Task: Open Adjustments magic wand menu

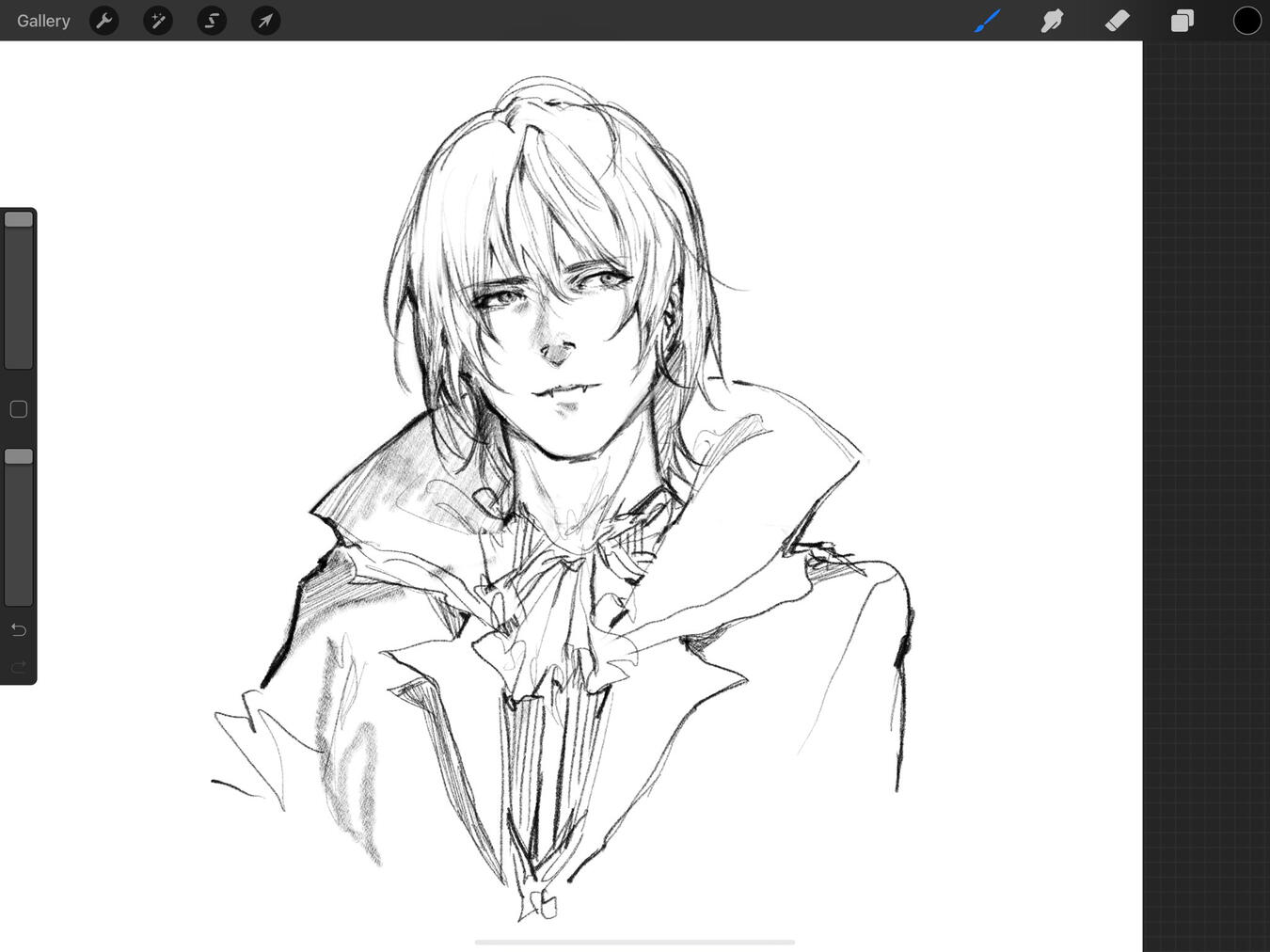Action: point(158,21)
